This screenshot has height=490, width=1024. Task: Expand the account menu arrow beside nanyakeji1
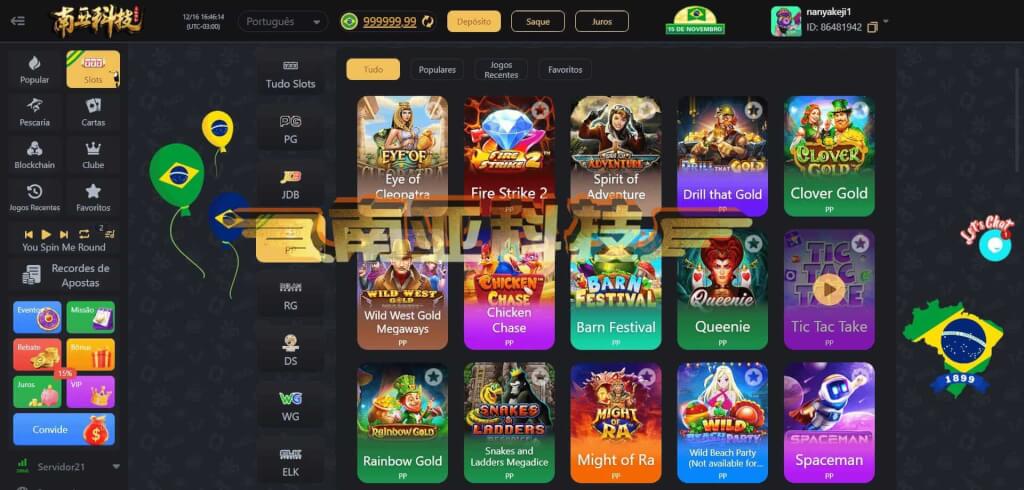click(x=886, y=21)
